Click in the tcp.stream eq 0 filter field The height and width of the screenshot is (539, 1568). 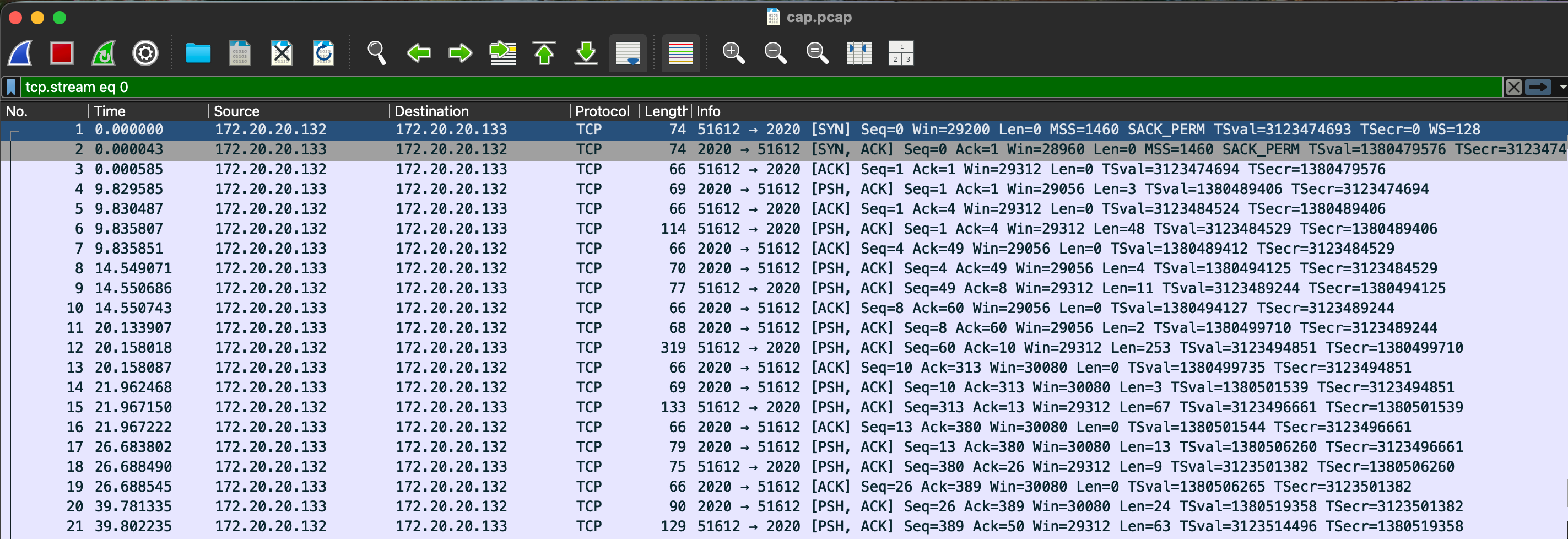click(x=731, y=87)
